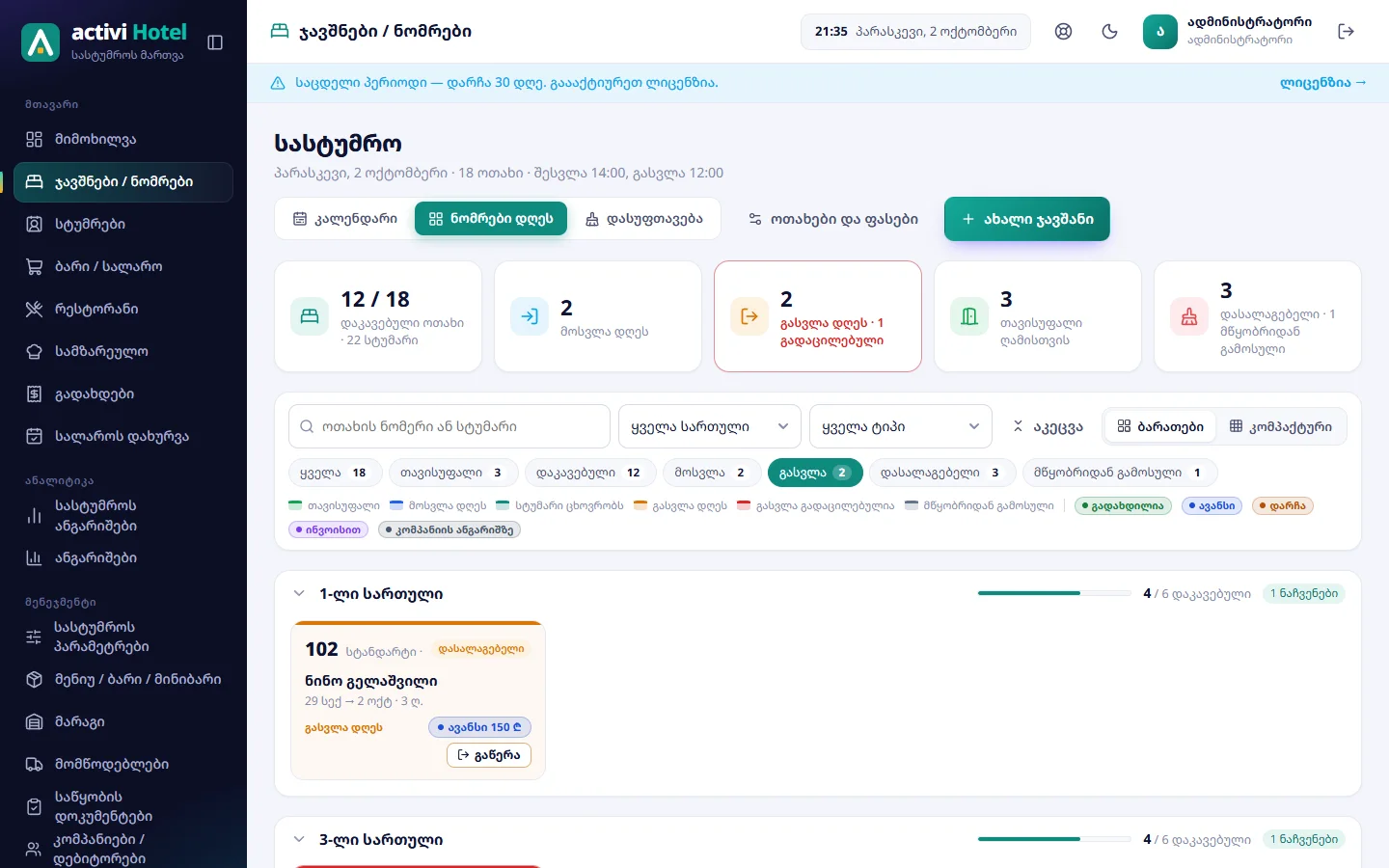Collapse the sidebar panel icon
Screen dimensions: 1389x868
215,42
